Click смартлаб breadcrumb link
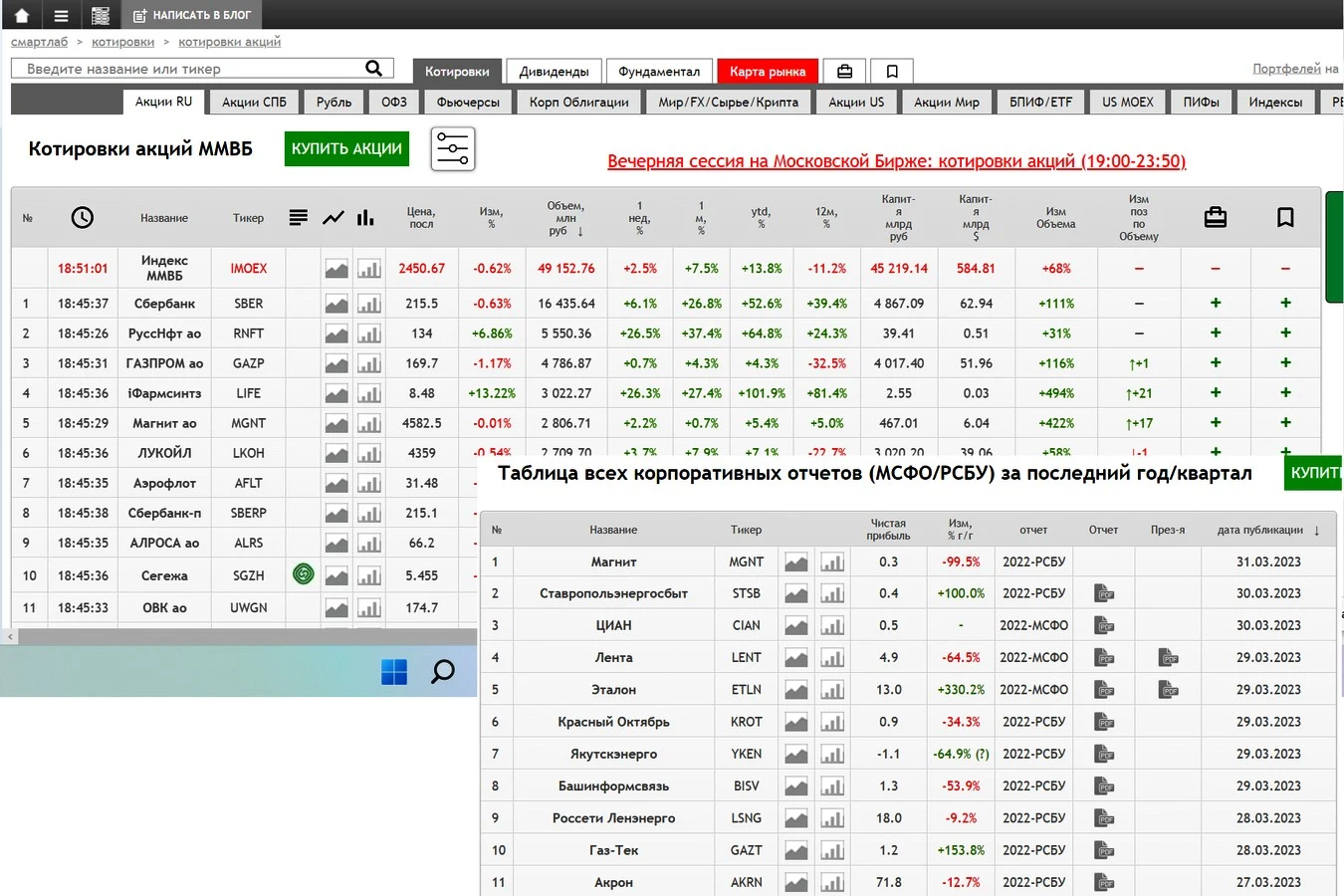Screen dimensions: 1344x896 point(39,42)
